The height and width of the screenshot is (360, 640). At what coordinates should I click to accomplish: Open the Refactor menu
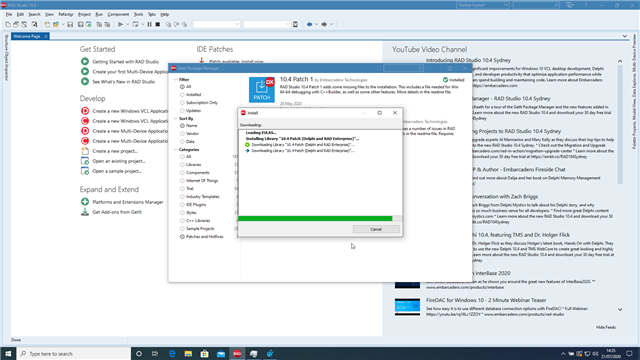[65, 14]
